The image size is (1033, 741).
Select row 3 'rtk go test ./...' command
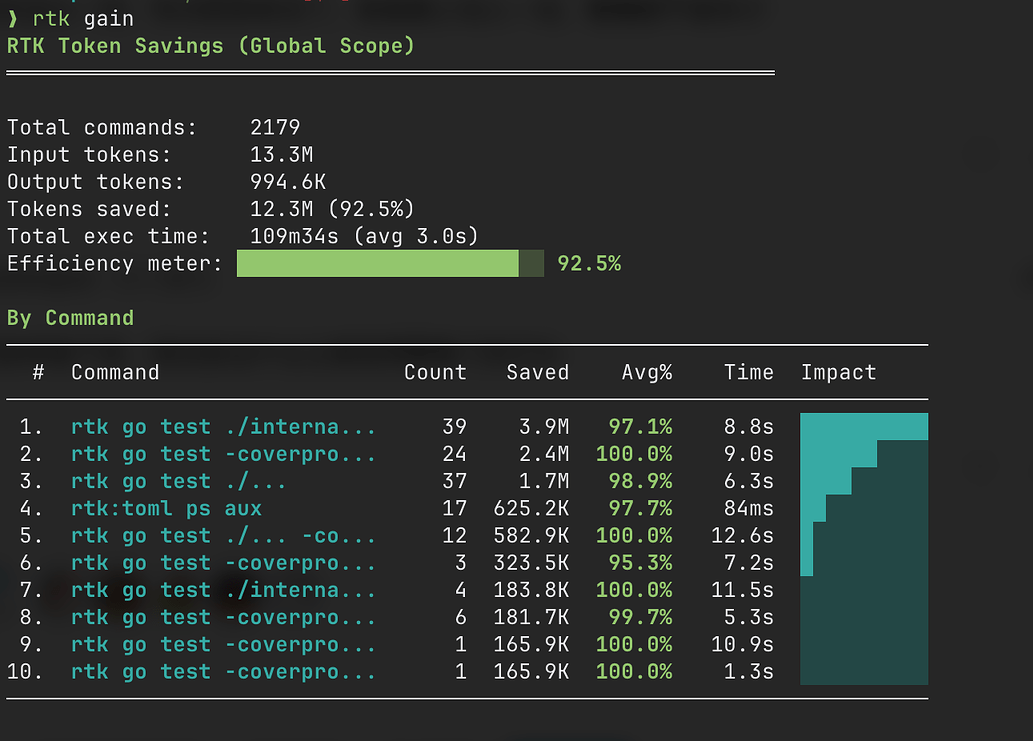tap(179, 481)
